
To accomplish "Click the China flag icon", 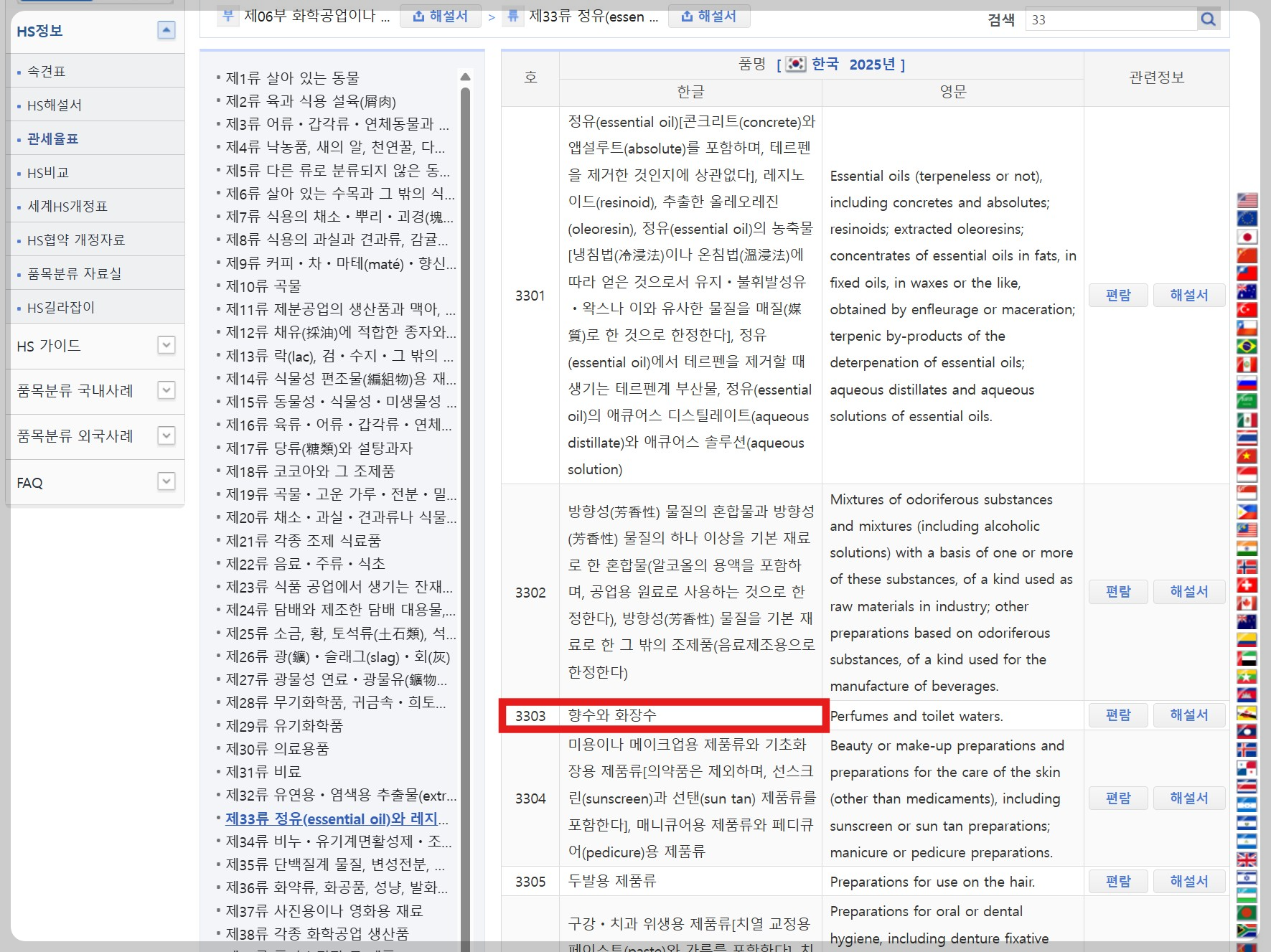I will click(x=1247, y=255).
